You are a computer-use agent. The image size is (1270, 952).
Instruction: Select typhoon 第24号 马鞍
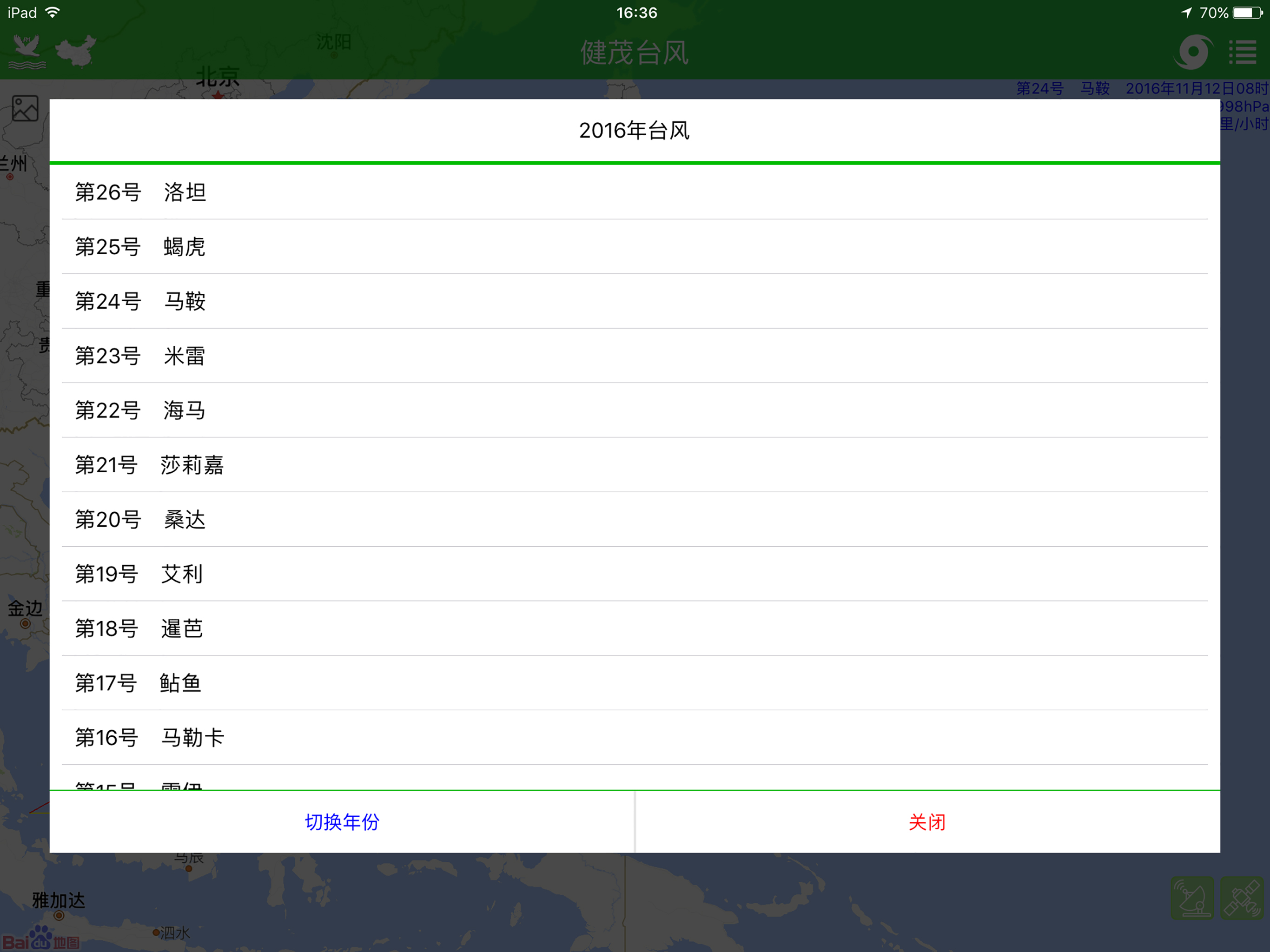point(635,301)
